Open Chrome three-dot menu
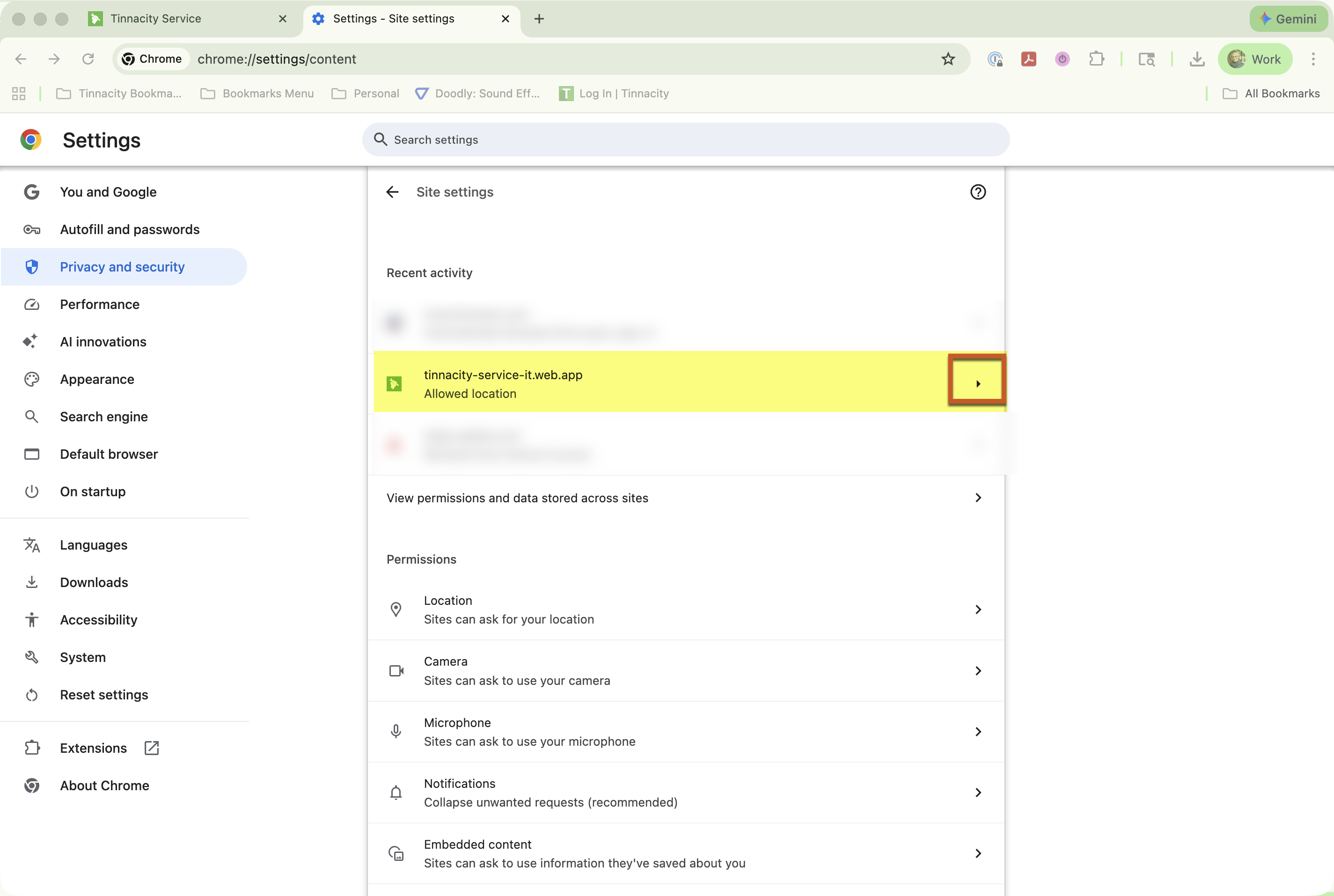 point(1313,59)
